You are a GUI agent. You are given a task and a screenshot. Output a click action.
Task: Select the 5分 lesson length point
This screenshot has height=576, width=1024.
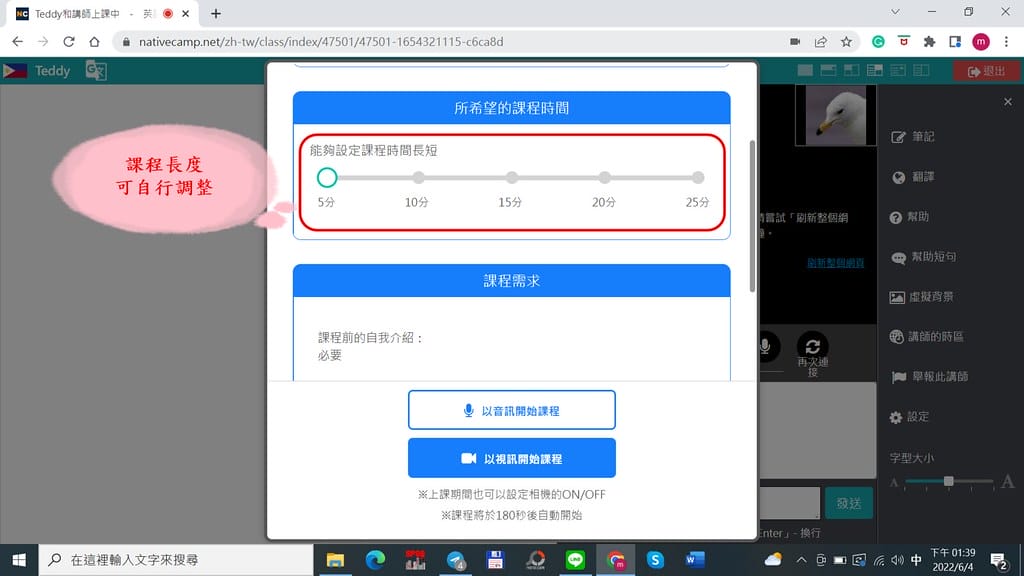point(327,177)
